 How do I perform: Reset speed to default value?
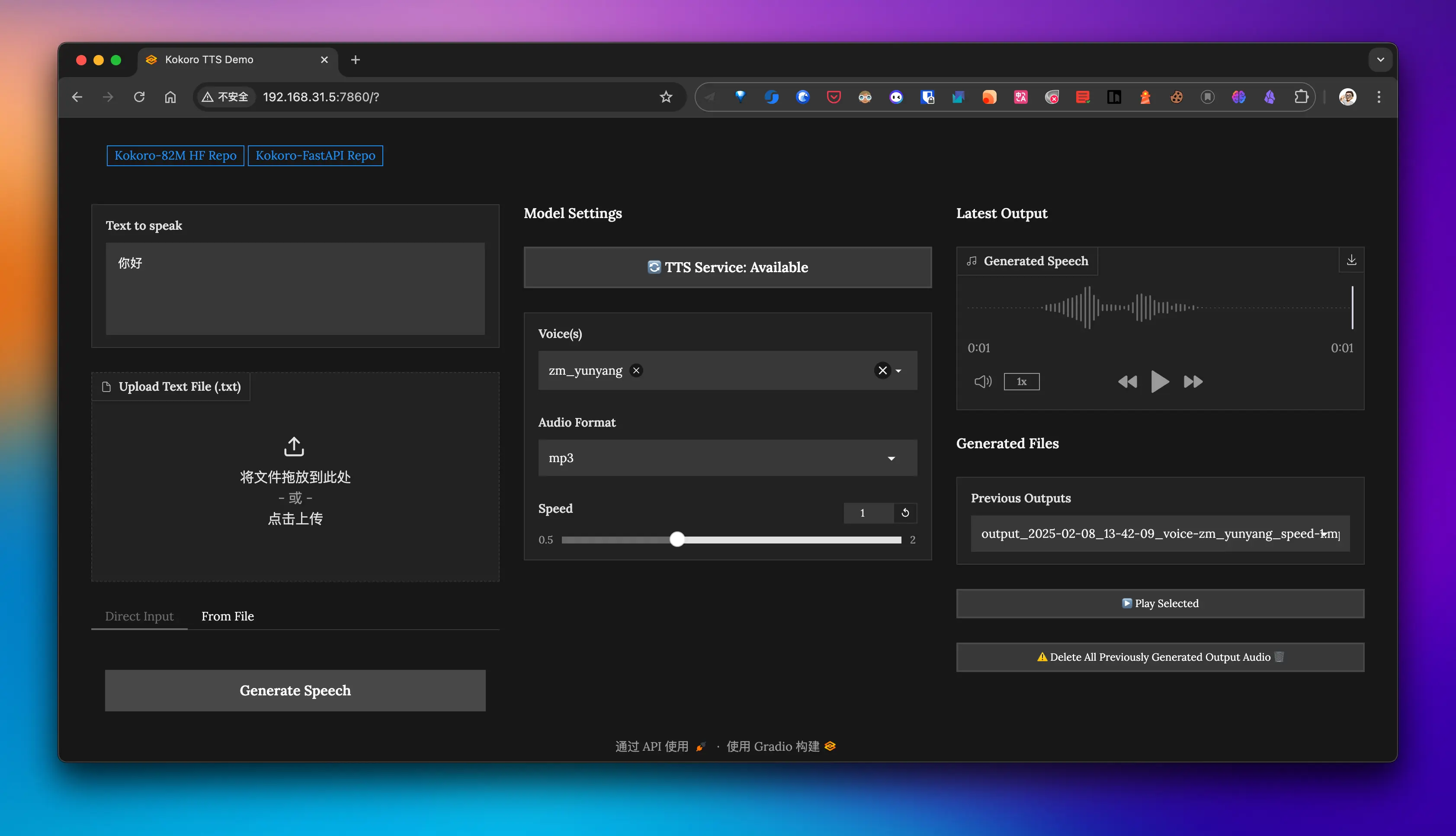[905, 513]
